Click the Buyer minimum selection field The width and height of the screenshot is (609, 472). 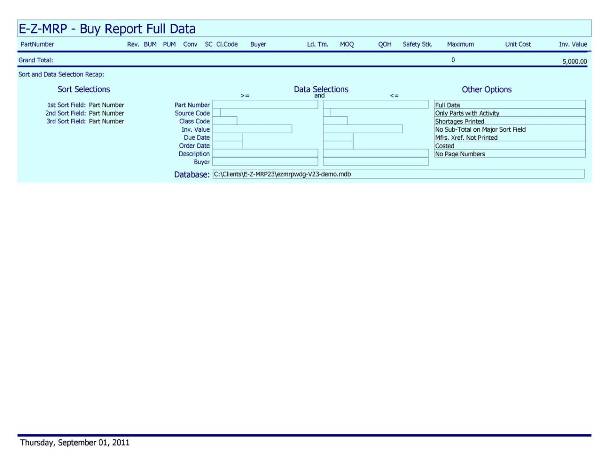(264, 162)
